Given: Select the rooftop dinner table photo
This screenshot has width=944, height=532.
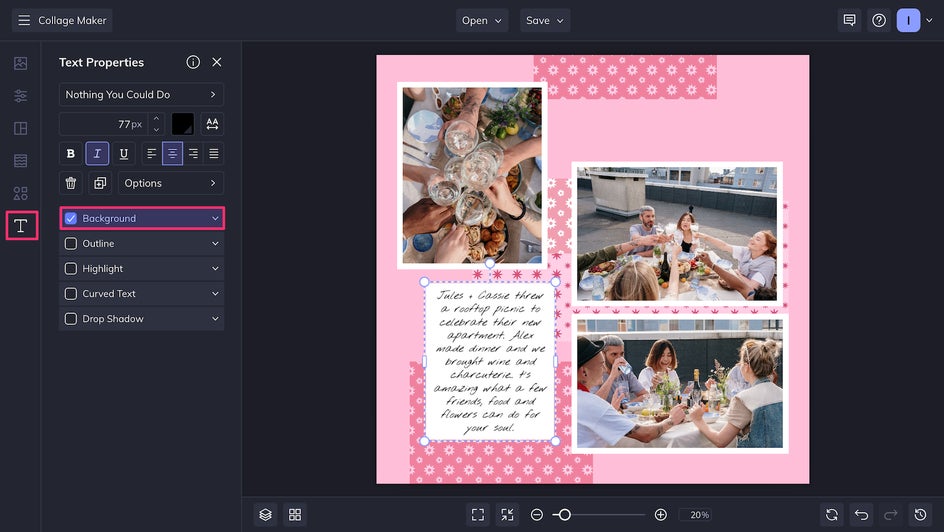Looking at the screenshot, I should (680, 384).
